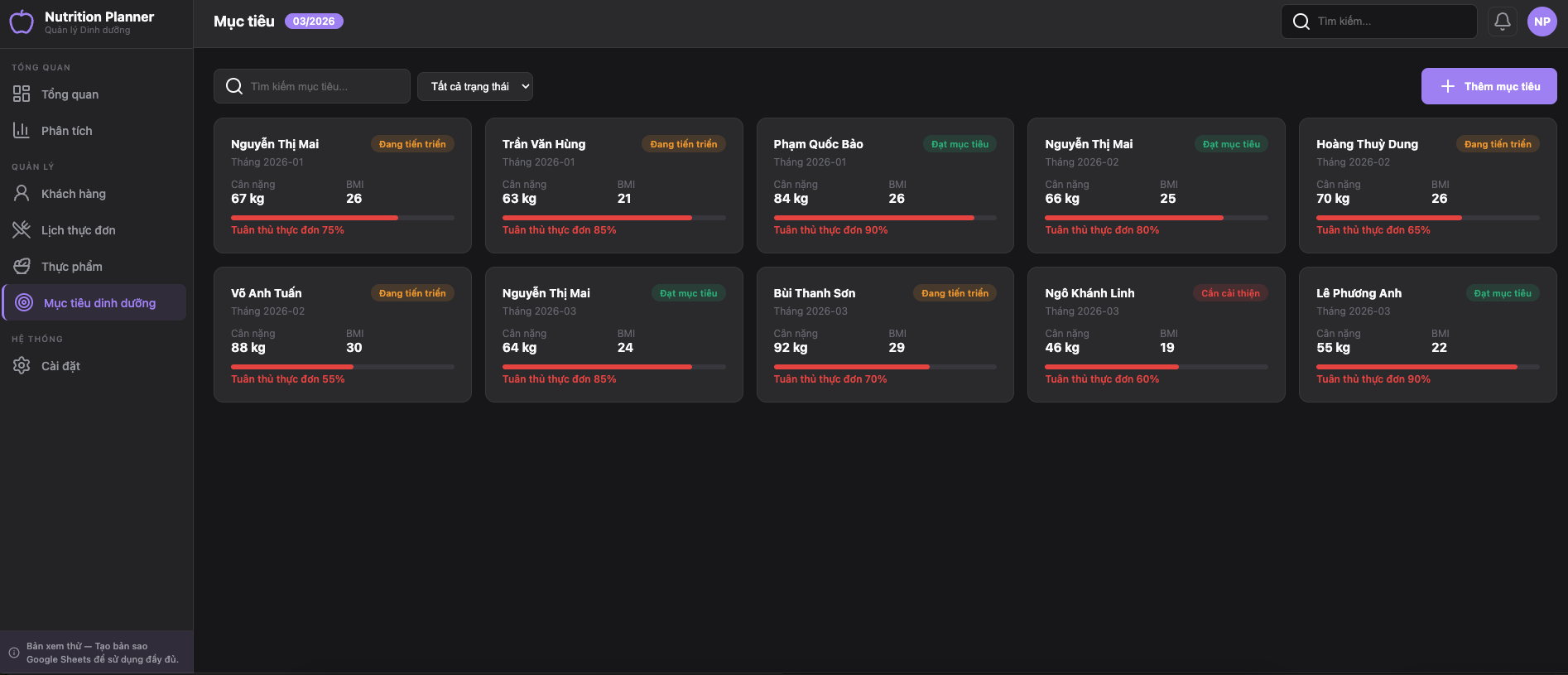Screen dimensions: 1568x675
Task: Click the trial version info icon
Action: tap(14, 653)
